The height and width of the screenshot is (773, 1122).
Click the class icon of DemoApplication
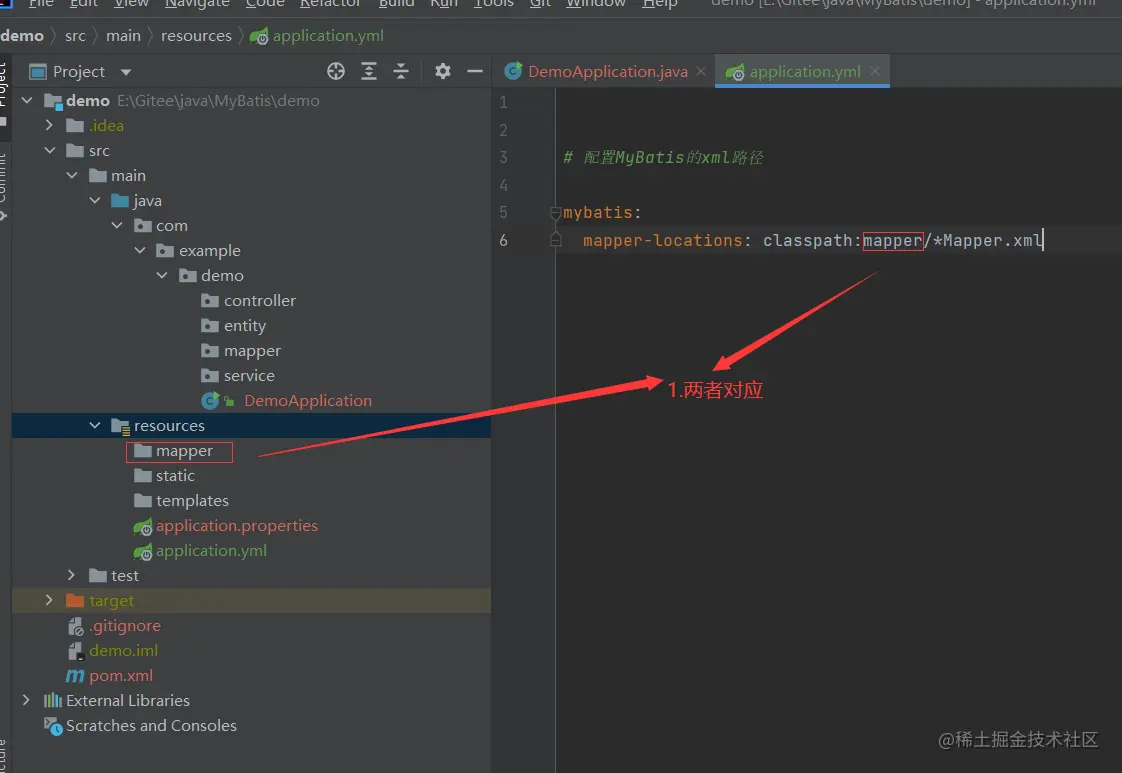(x=210, y=401)
